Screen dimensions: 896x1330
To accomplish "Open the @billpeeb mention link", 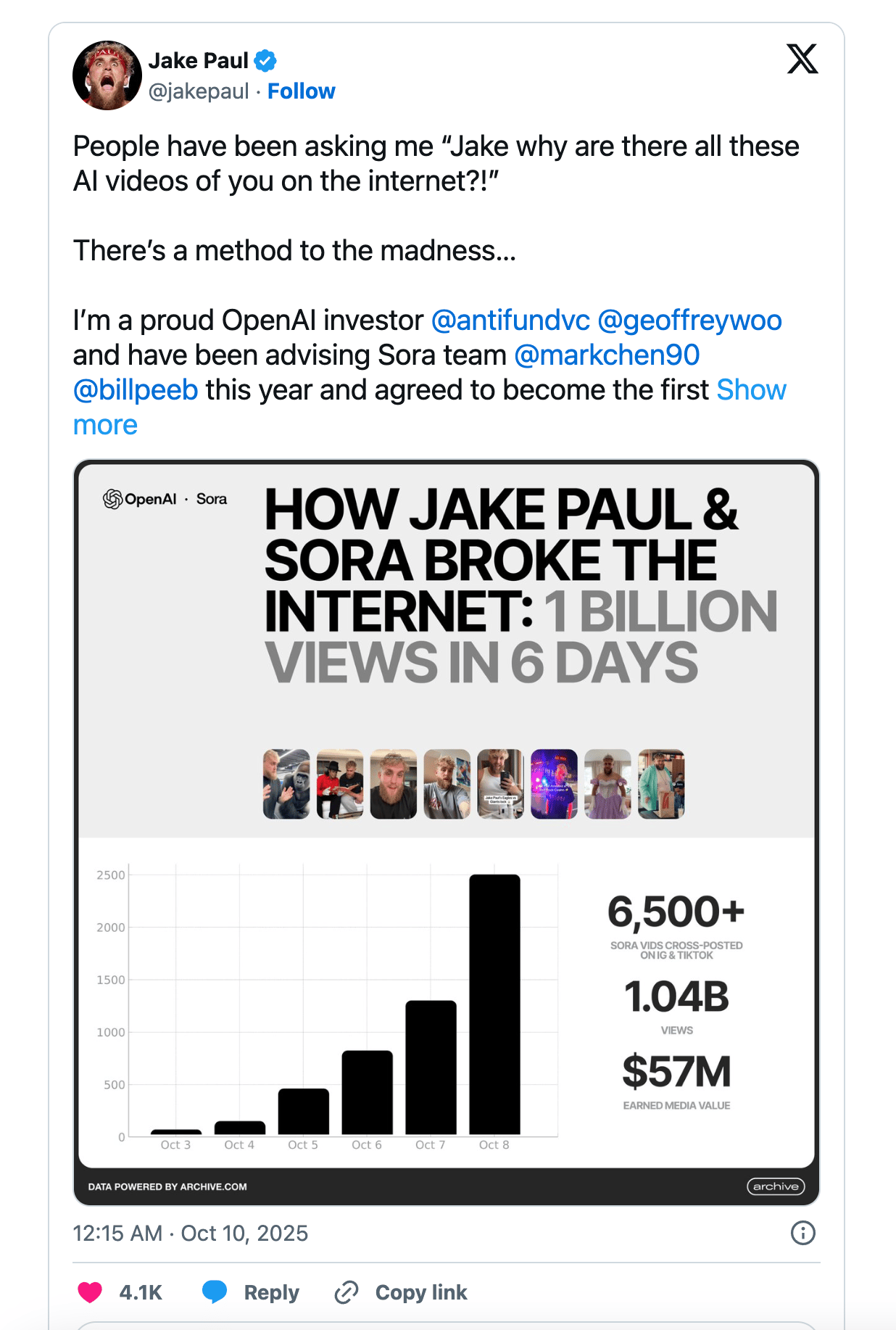I will pyautogui.click(x=136, y=390).
